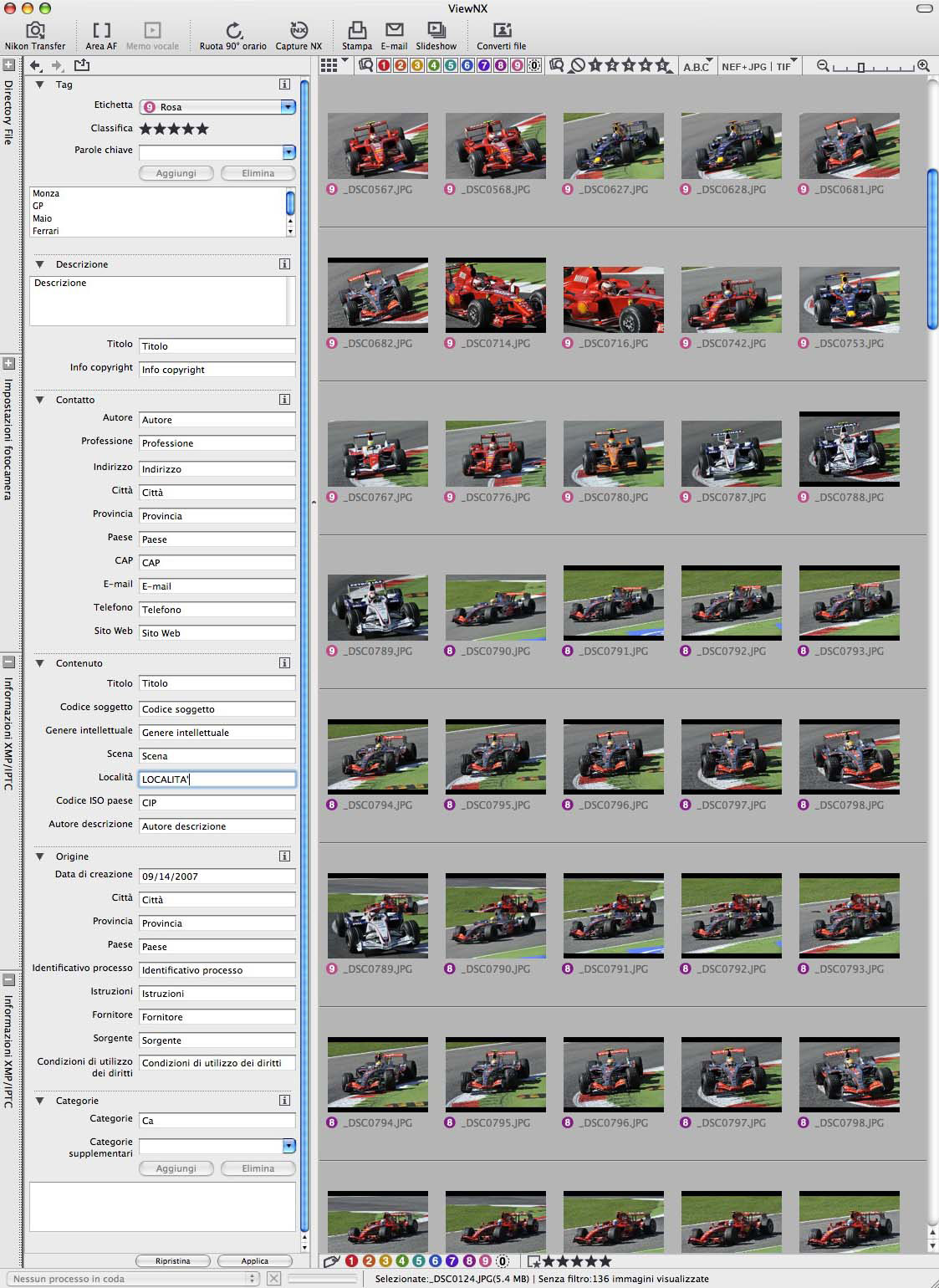Screen dimensions: 939x1288
Task: Open the image in Capture NX
Action: pos(299,36)
